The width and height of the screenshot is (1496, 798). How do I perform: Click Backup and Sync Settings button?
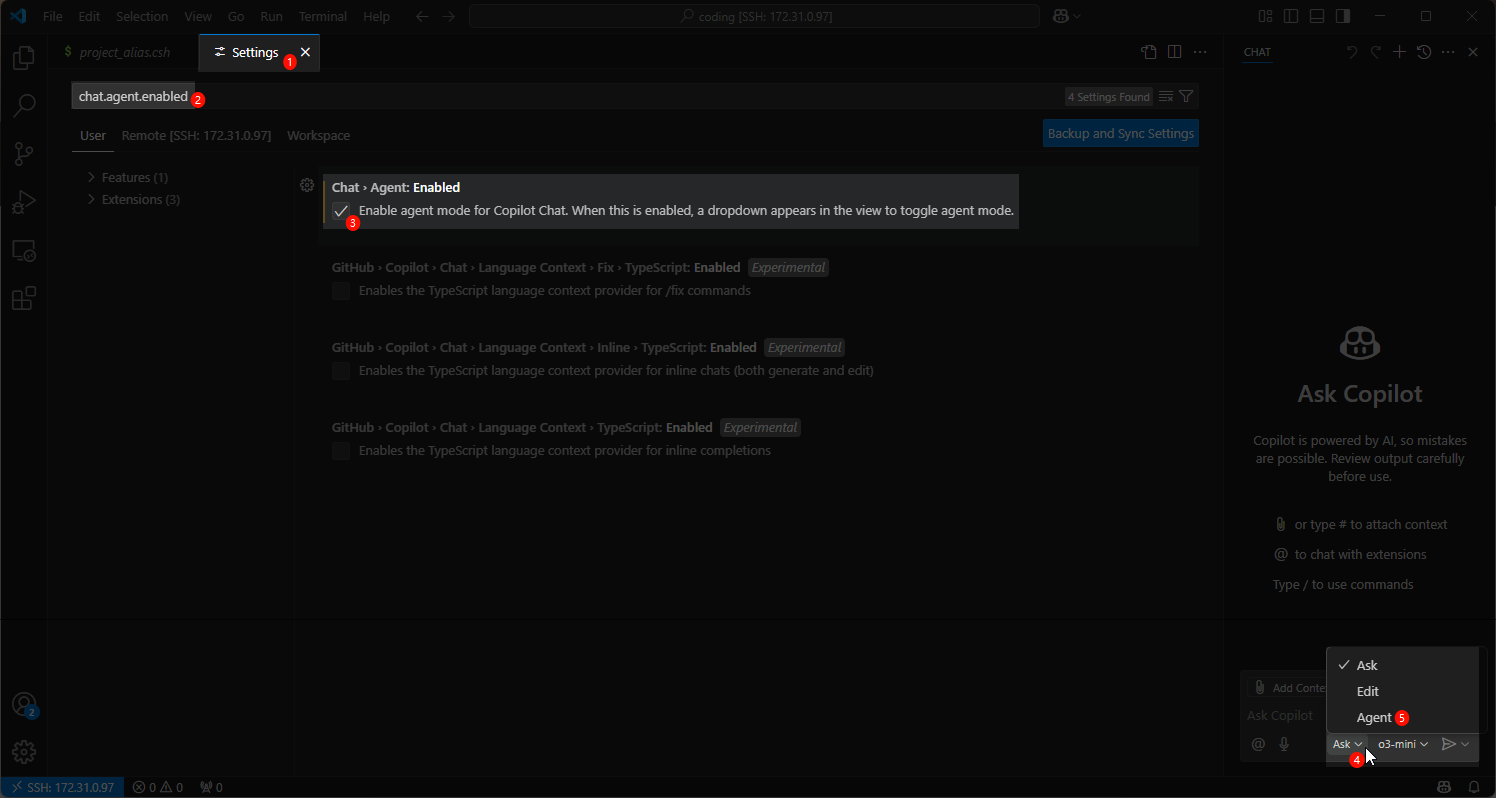tap(1121, 133)
